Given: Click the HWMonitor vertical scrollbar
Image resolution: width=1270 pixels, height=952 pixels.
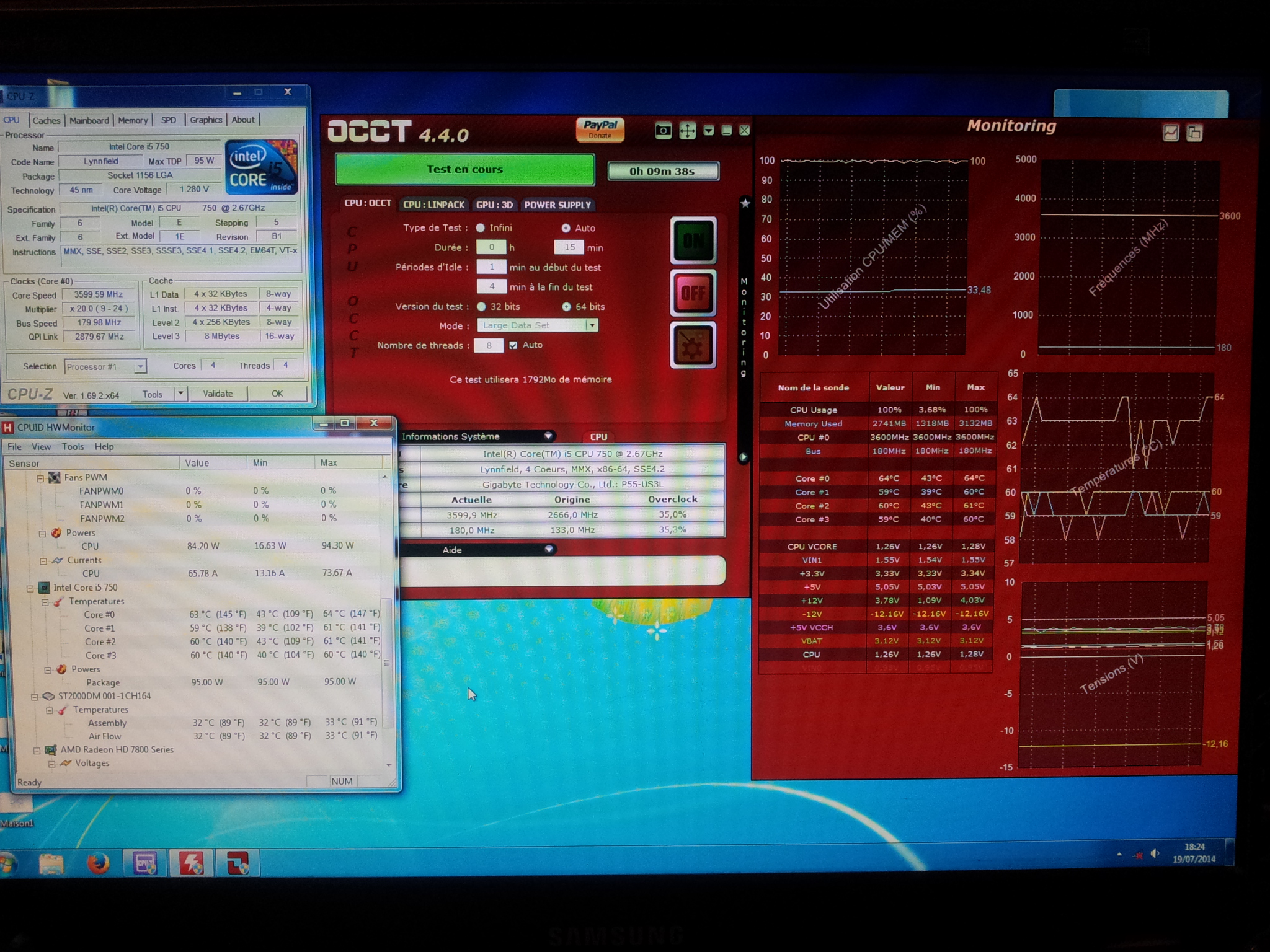Looking at the screenshot, I should (386, 663).
